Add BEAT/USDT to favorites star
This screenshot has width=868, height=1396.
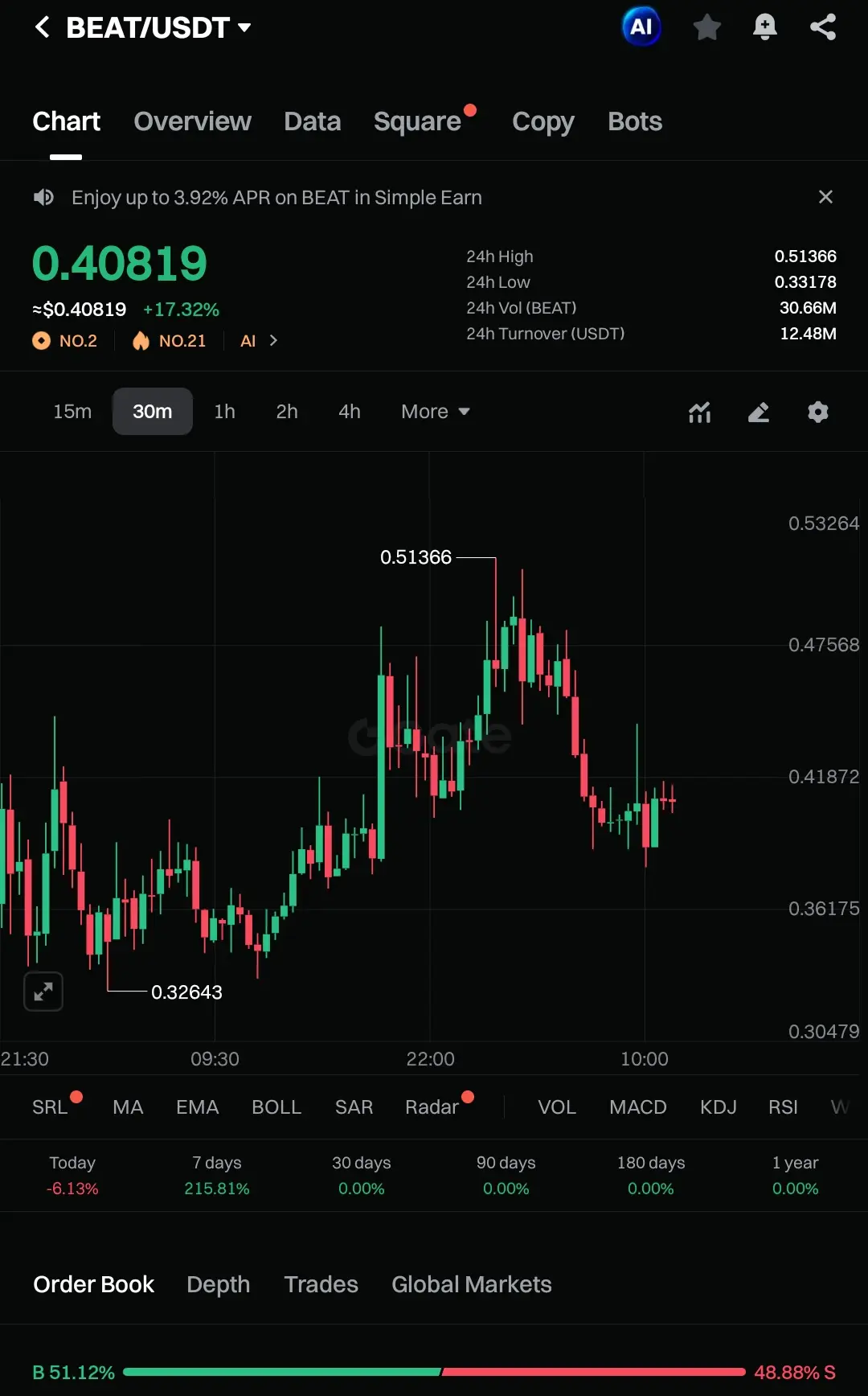706,27
